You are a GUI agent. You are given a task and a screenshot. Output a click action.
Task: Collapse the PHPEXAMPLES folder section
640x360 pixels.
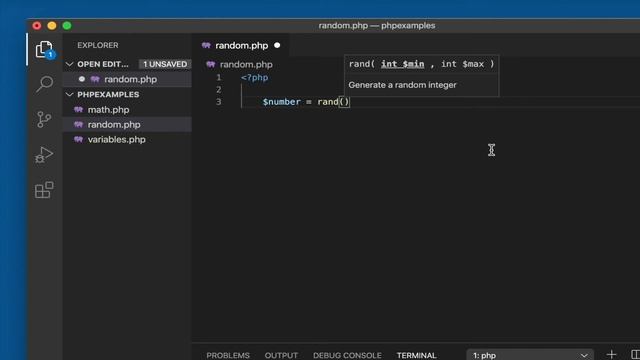pyautogui.click(x=70, y=94)
